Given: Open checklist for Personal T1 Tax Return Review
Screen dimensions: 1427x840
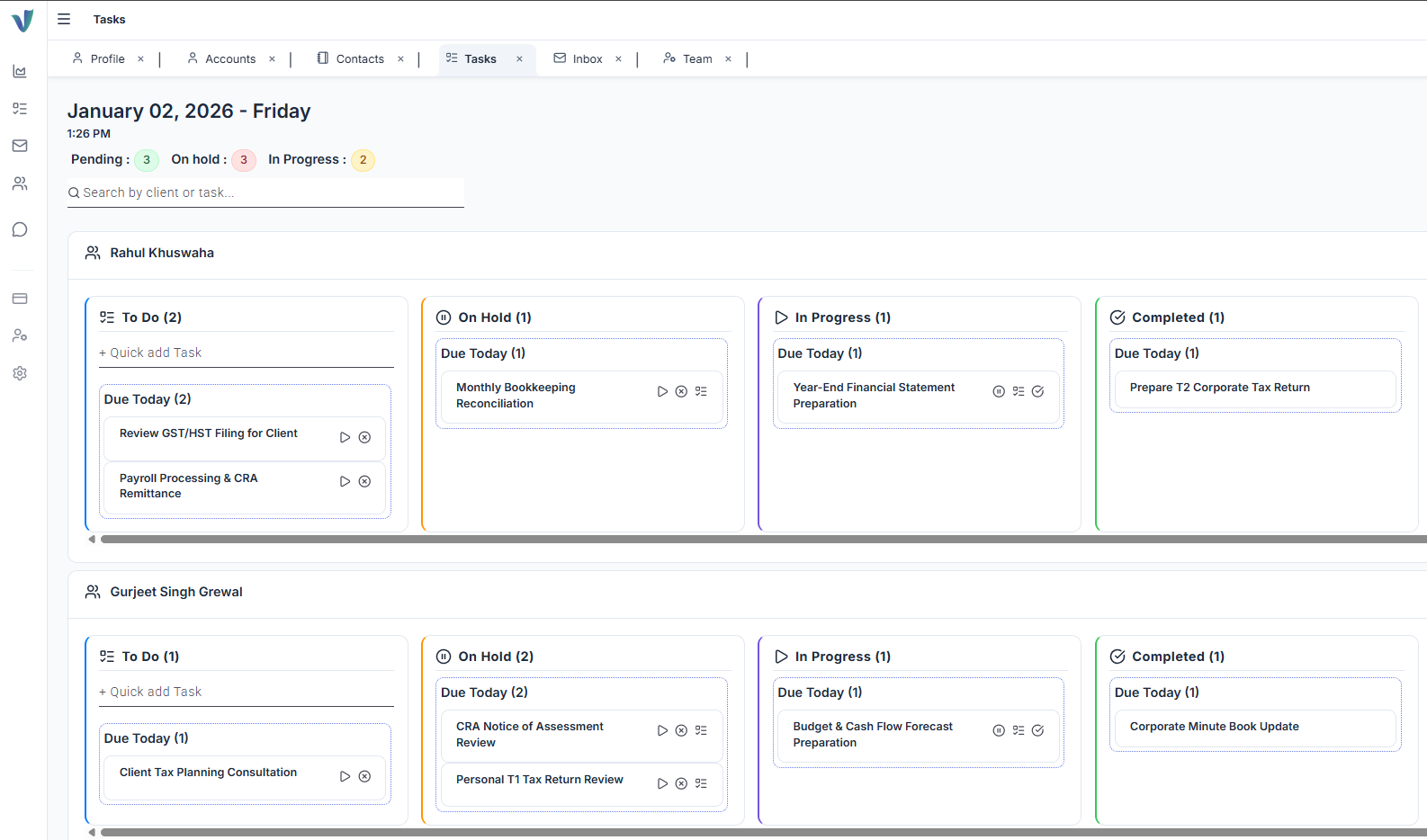Looking at the screenshot, I should pos(701,783).
